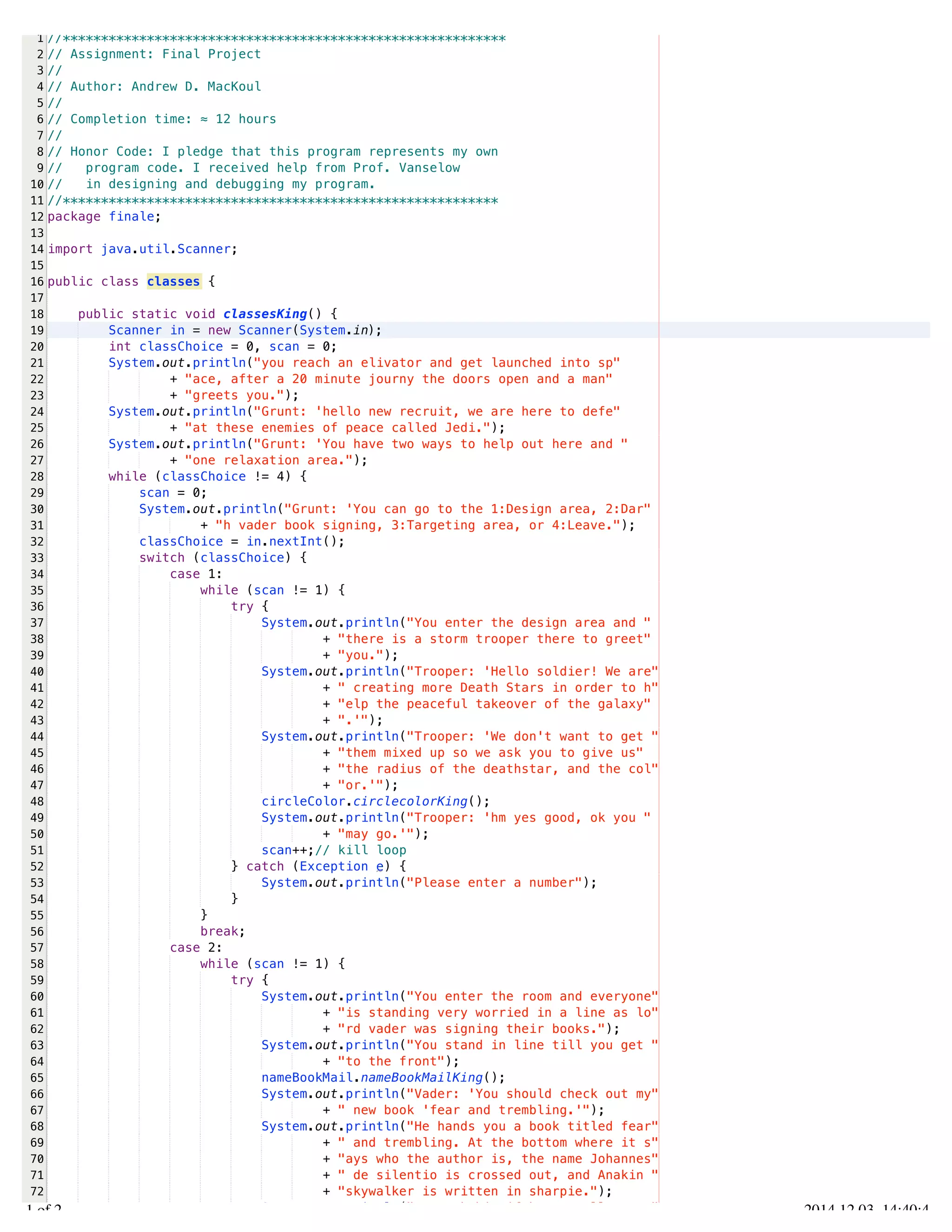The image size is (952, 1232).
Task: Click "one relaxation area." string on line 27
Action: click(269, 460)
